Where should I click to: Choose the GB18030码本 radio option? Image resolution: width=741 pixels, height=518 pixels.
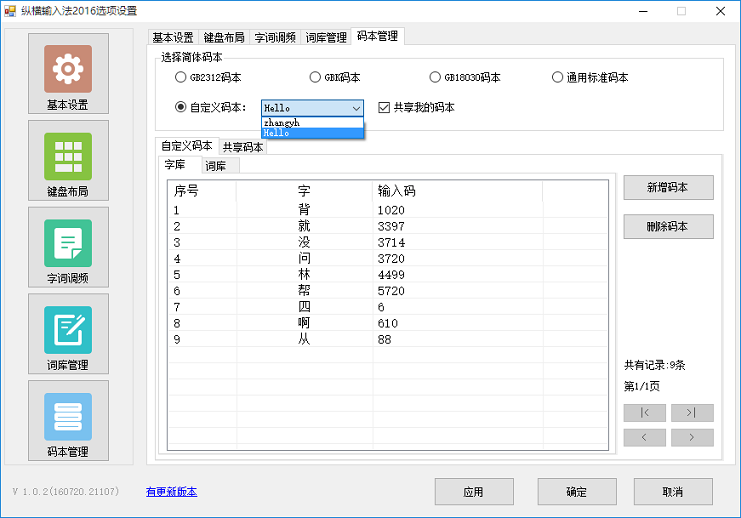pyautogui.click(x=435, y=77)
